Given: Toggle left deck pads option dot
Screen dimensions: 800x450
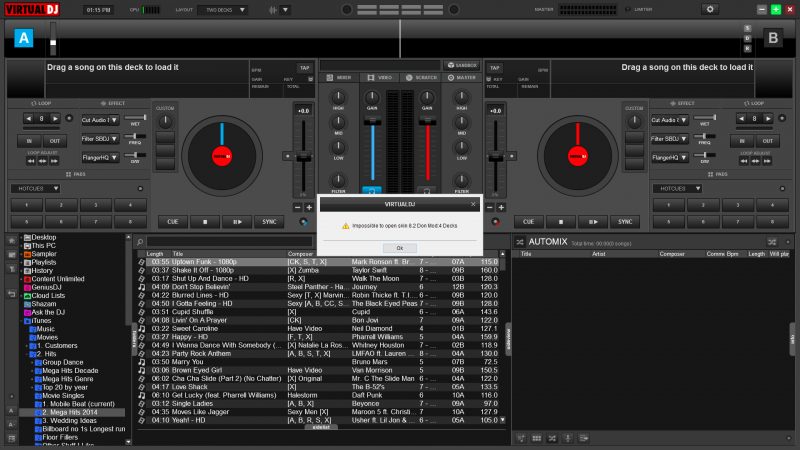Looking at the screenshot, I should (x=140, y=189).
